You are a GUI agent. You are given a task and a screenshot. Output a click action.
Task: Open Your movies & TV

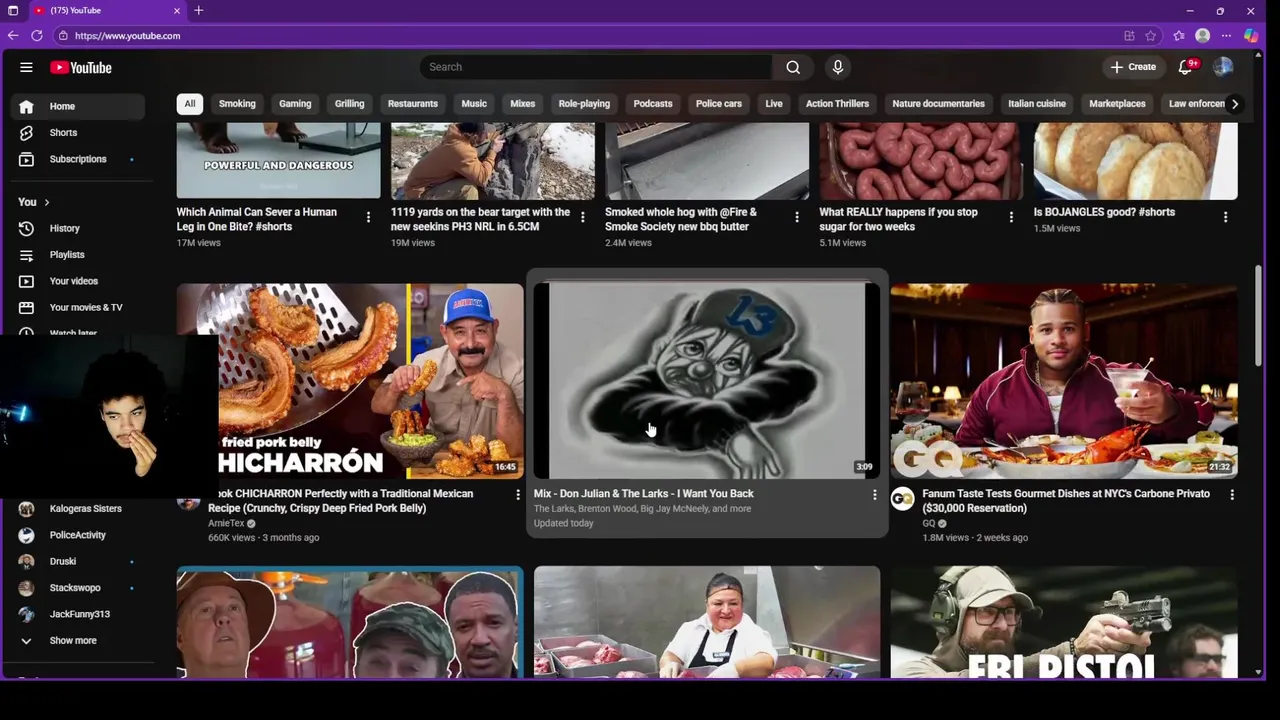(78, 307)
